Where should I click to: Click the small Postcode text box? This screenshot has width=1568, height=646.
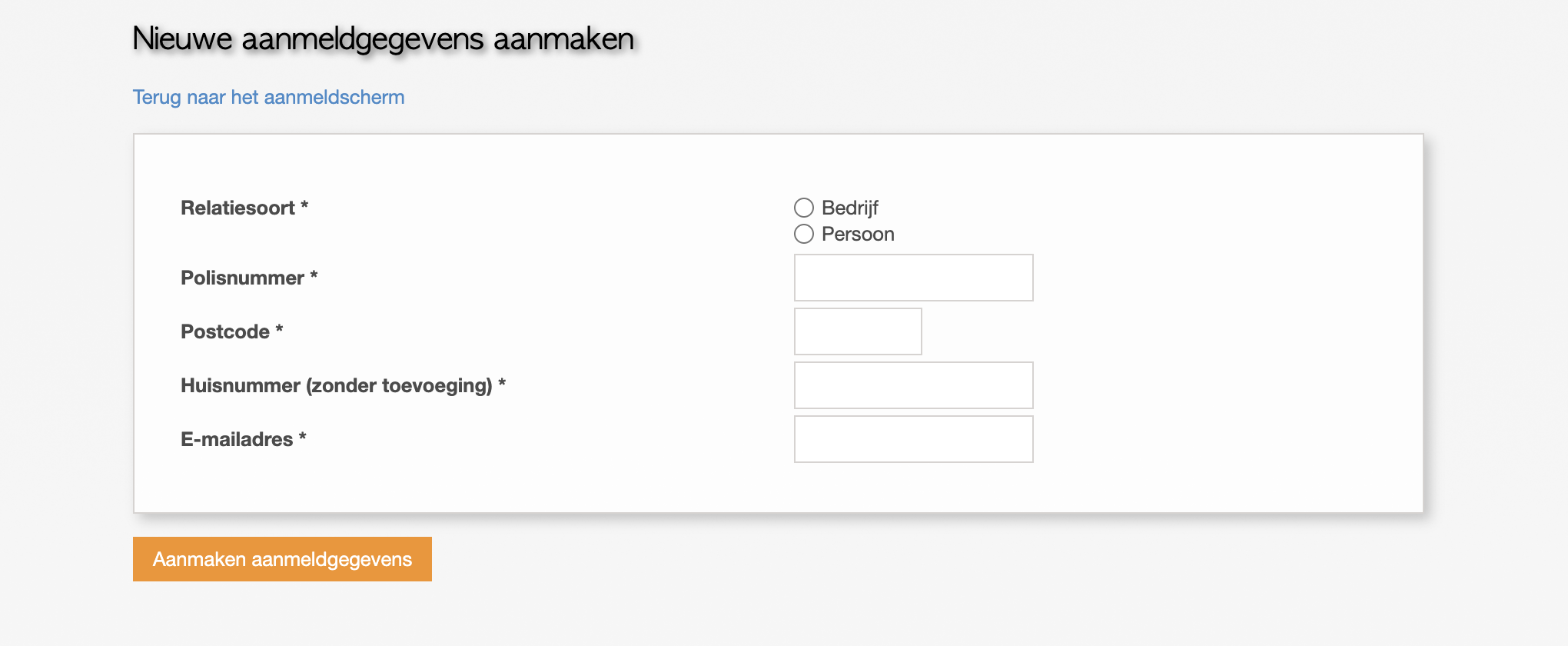857,331
